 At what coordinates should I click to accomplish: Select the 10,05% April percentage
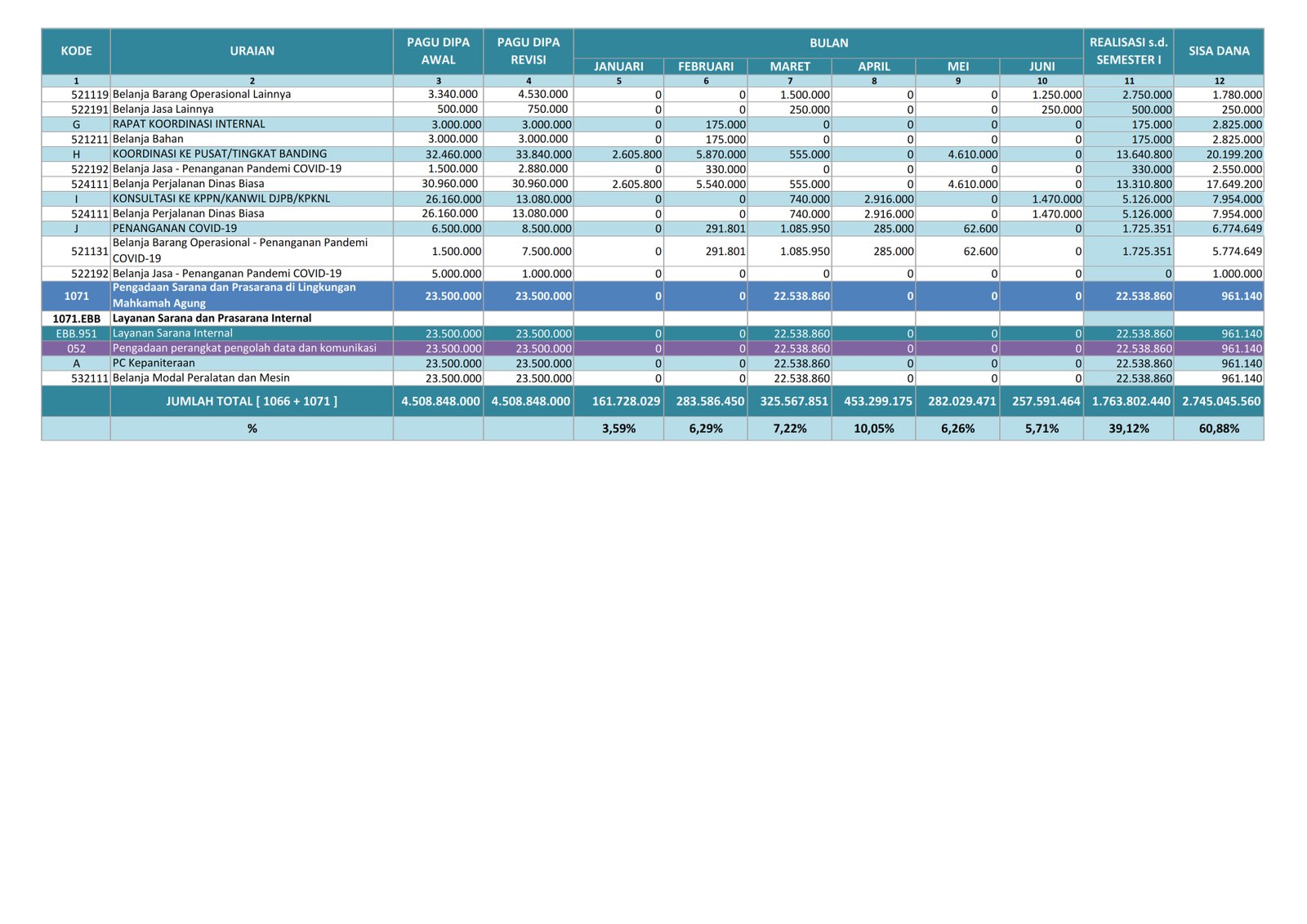874,428
